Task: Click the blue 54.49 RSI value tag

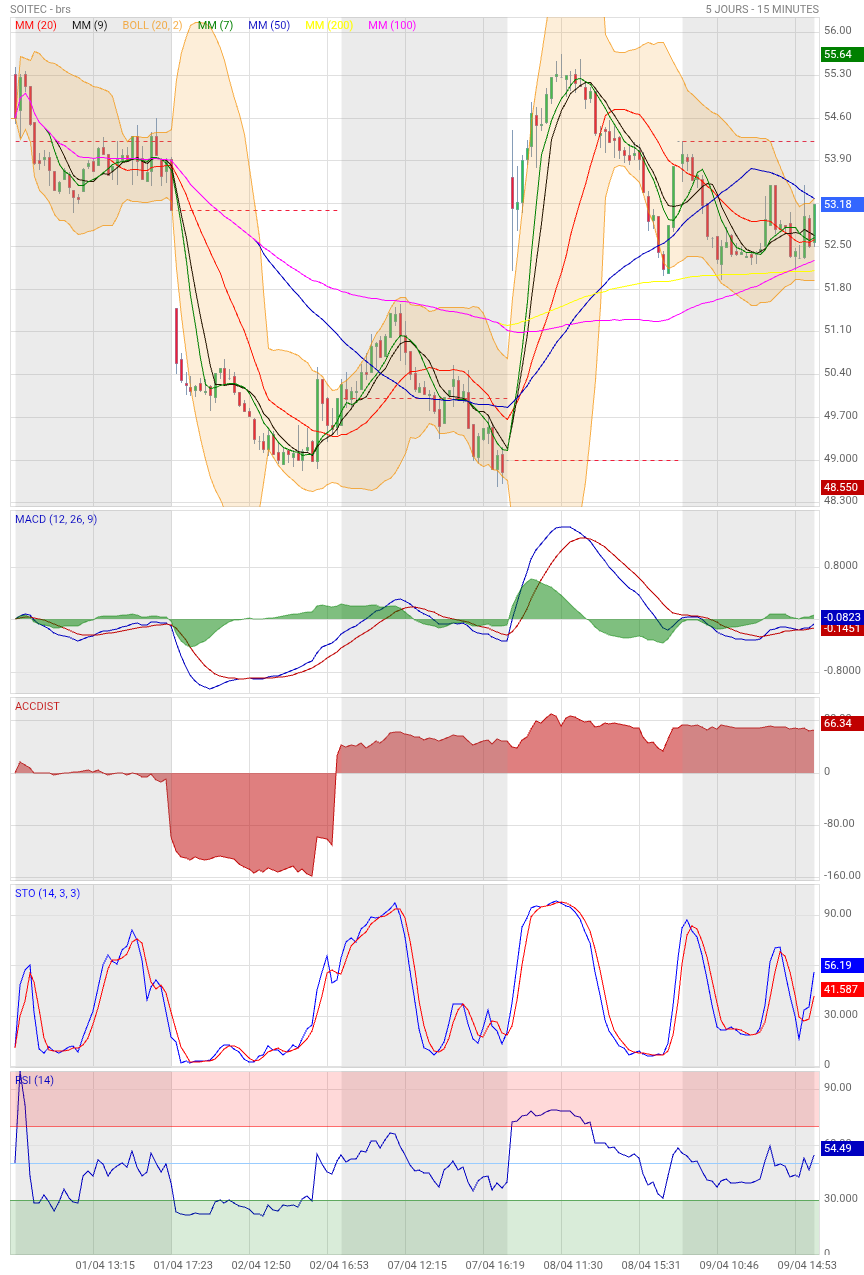Action: 842,1149
